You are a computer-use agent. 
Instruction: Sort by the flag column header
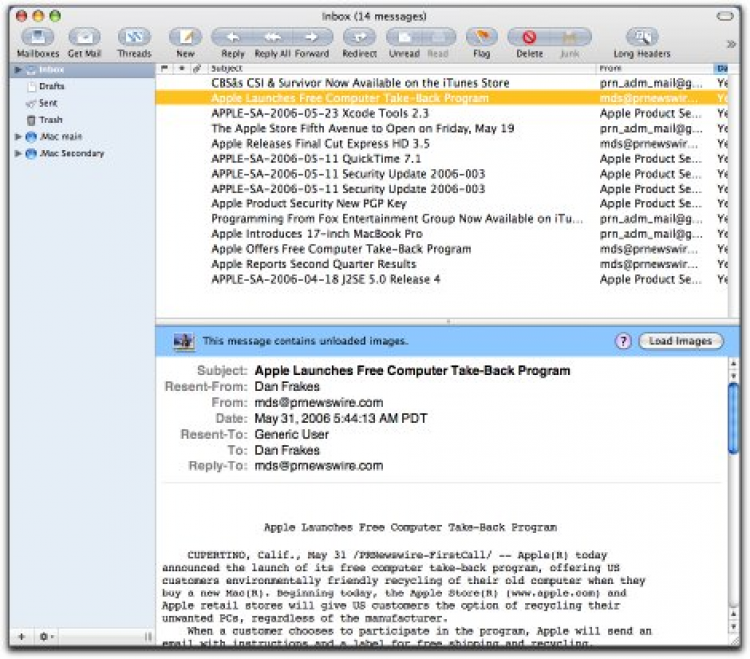pos(164,68)
